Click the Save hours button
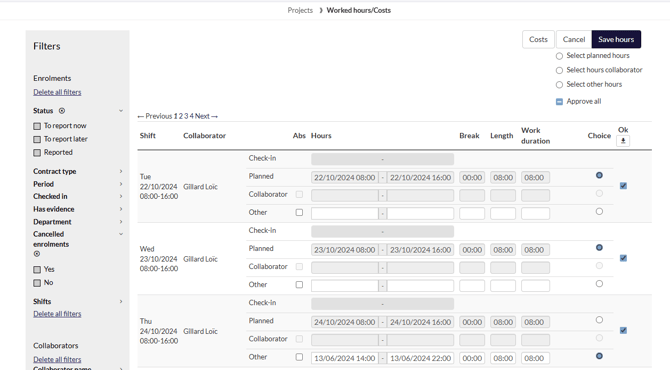Viewport: 670px width, 370px height. [616, 39]
